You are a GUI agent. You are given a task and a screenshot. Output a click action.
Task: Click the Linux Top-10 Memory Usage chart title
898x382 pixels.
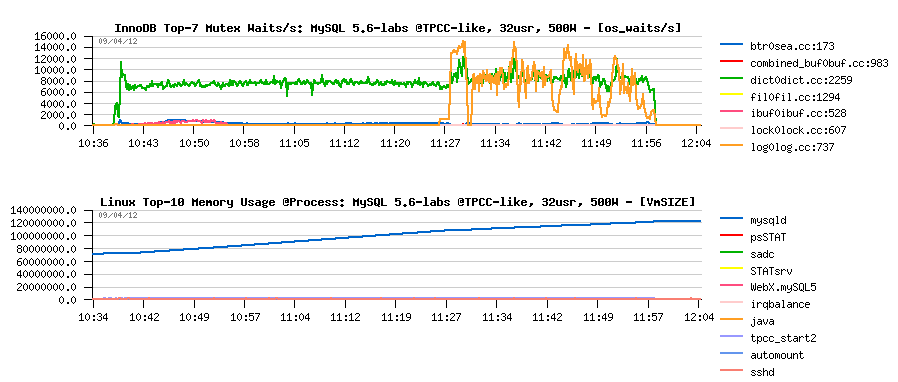pyautogui.click(x=398, y=202)
